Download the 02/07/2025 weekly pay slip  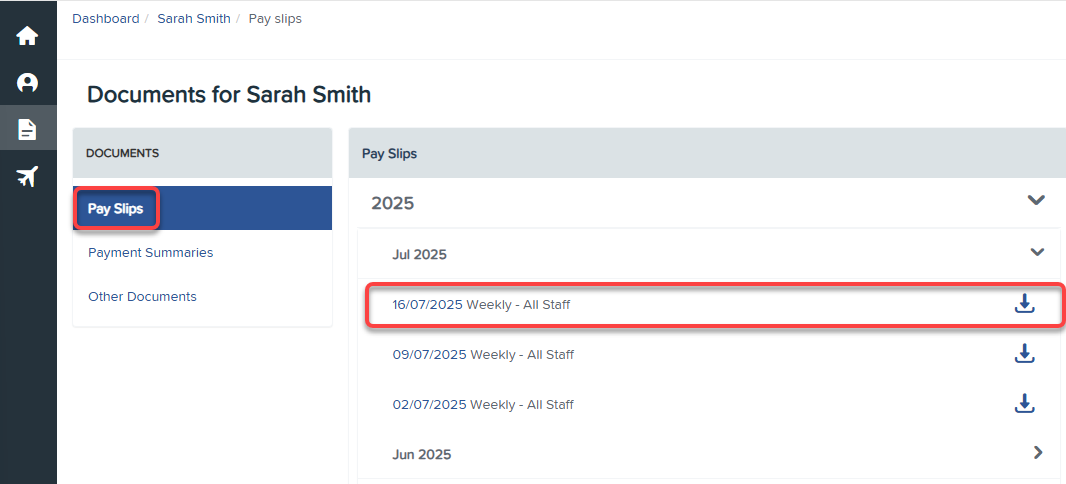click(1024, 403)
